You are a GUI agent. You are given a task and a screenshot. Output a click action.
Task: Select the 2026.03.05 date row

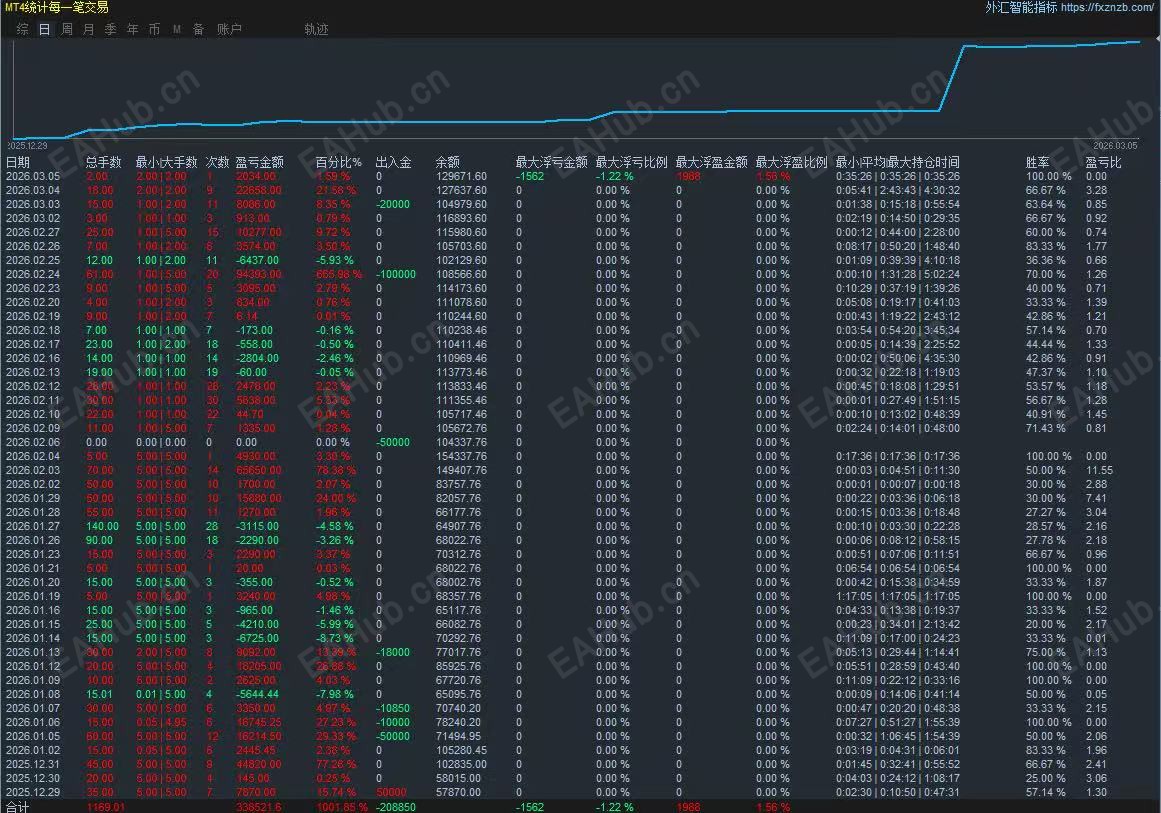(33, 176)
